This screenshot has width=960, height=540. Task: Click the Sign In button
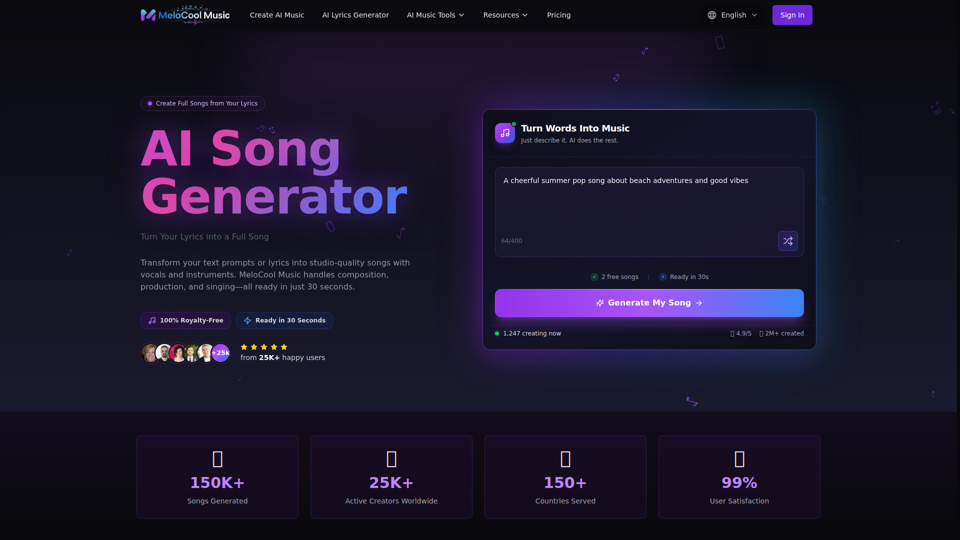[x=792, y=15]
